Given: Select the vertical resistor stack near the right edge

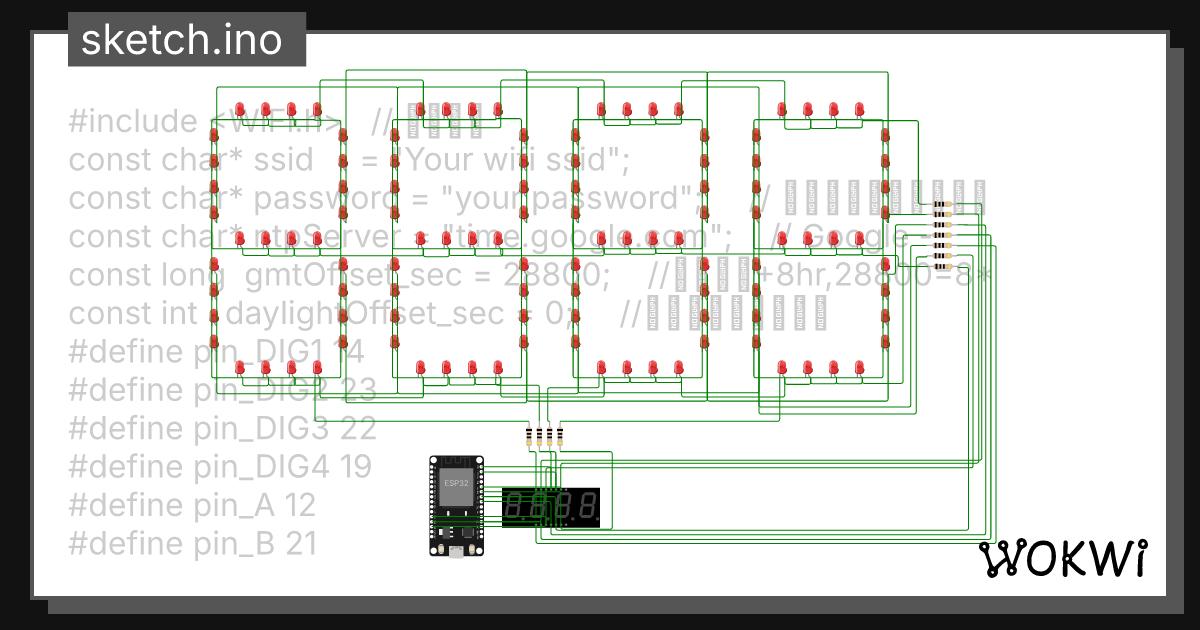Looking at the screenshot, I should pos(941,236).
